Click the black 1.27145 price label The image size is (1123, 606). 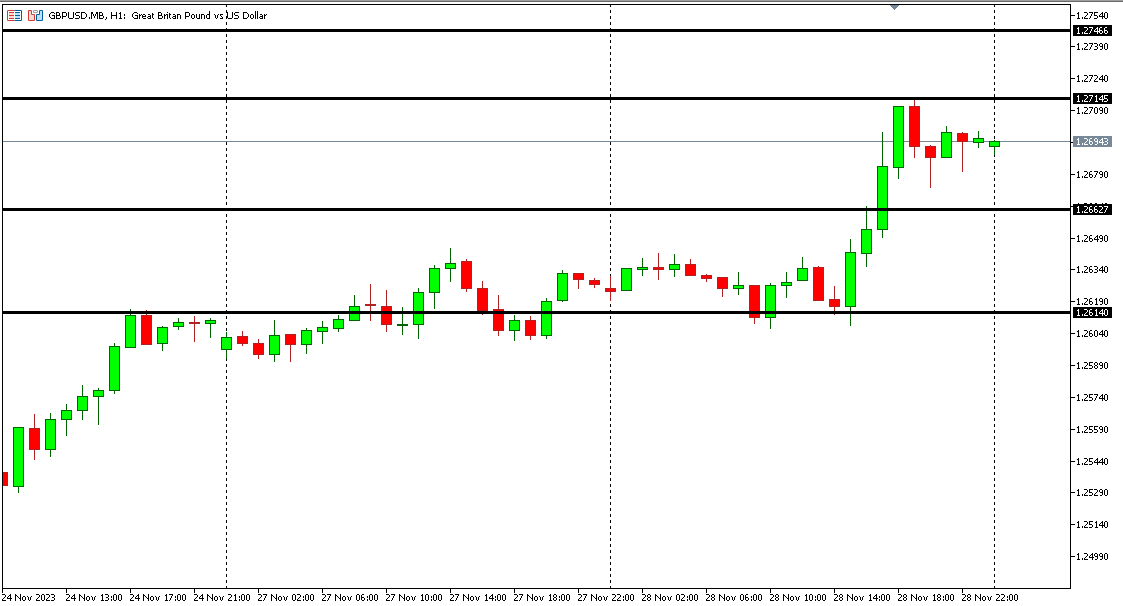tap(1092, 98)
